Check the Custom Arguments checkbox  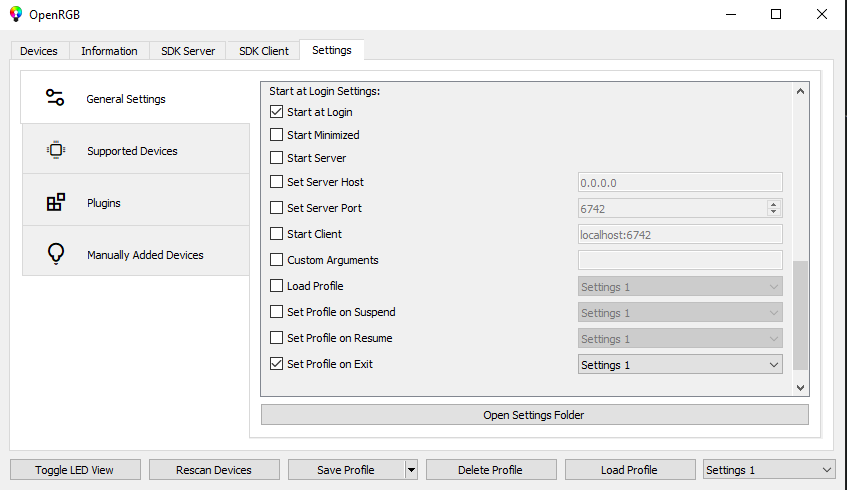pos(276,259)
